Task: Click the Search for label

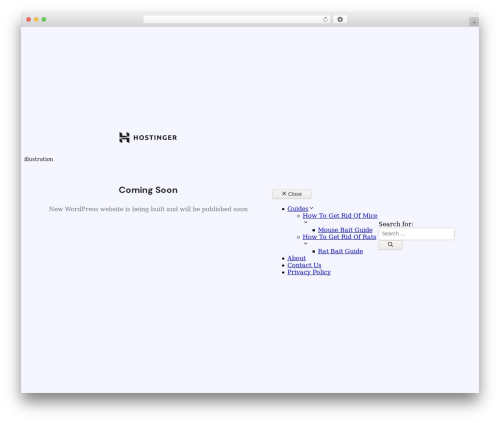Action: point(396,224)
